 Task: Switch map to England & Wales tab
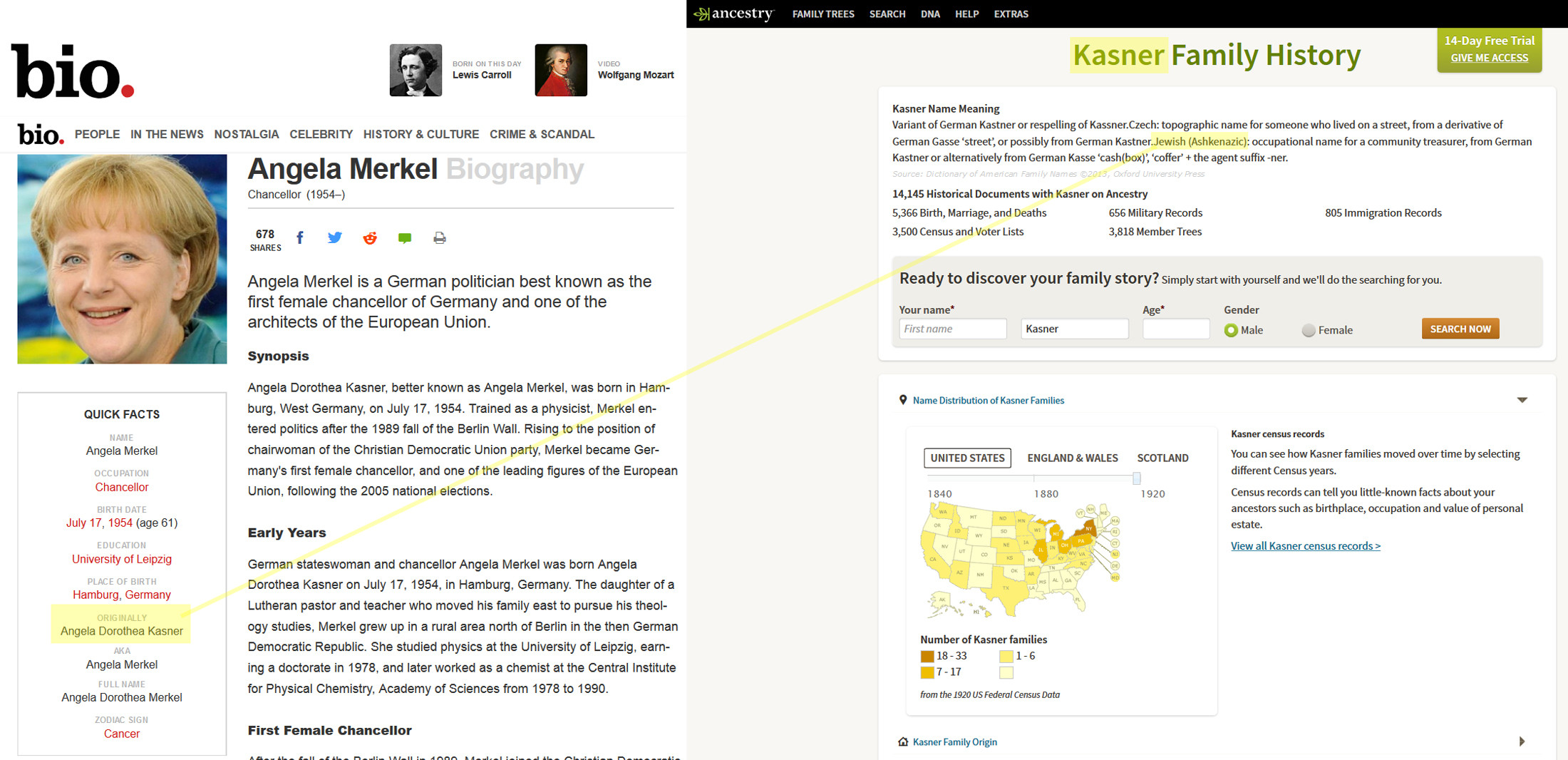[x=1072, y=458]
